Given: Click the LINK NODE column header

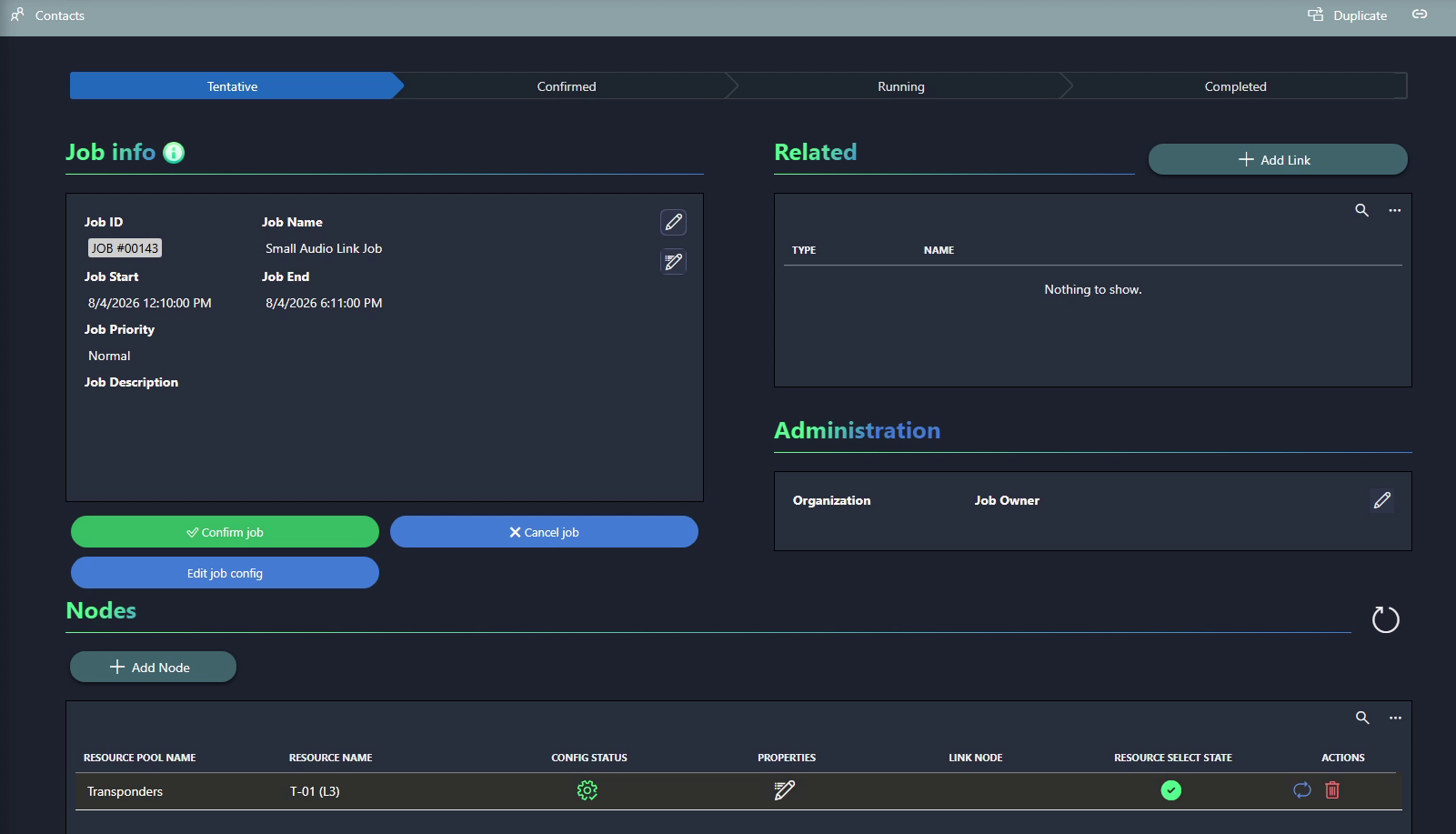Looking at the screenshot, I should 976,758.
